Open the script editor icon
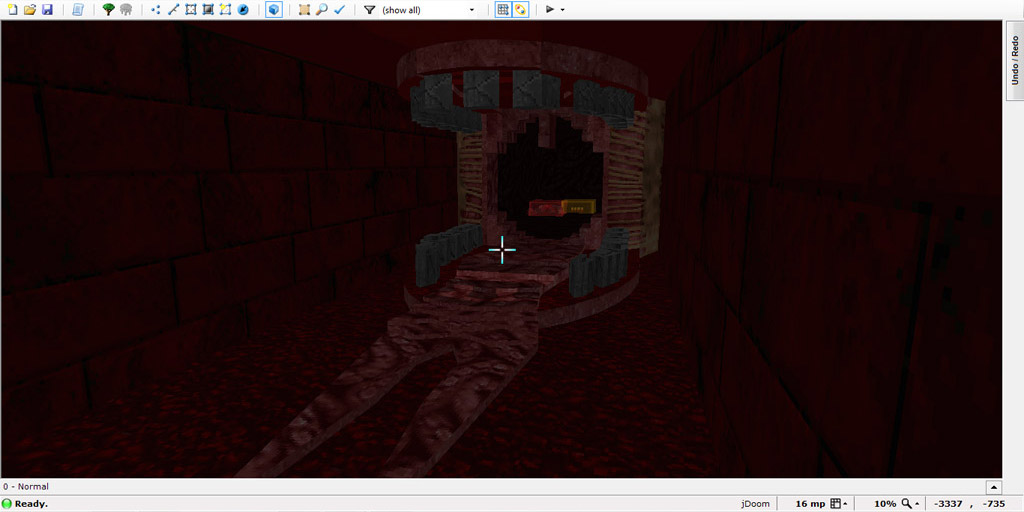Image resolution: width=1024 pixels, height=512 pixels. pos(78,10)
